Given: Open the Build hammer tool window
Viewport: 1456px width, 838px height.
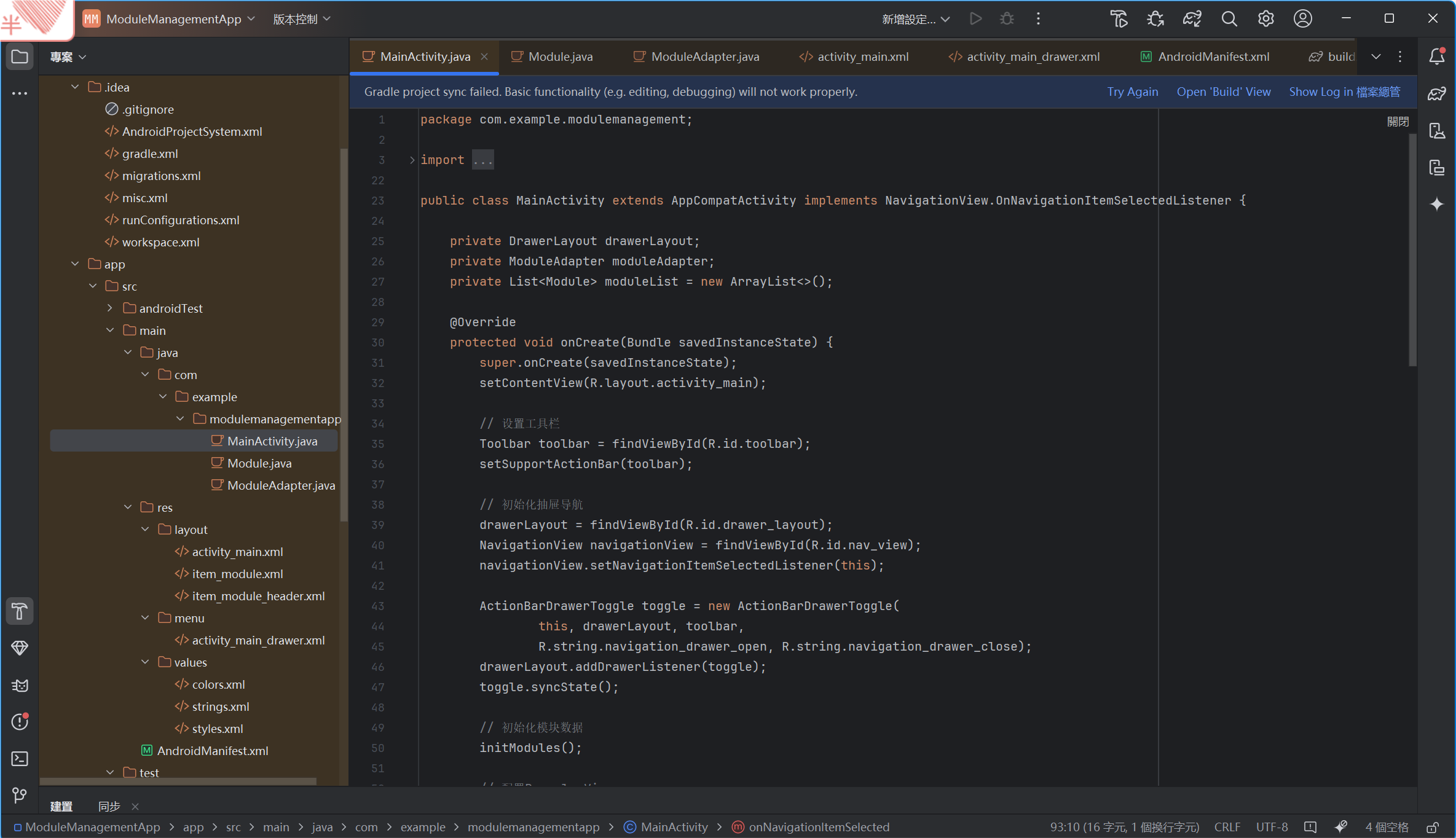Looking at the screenshot, I should pos(20,611).
